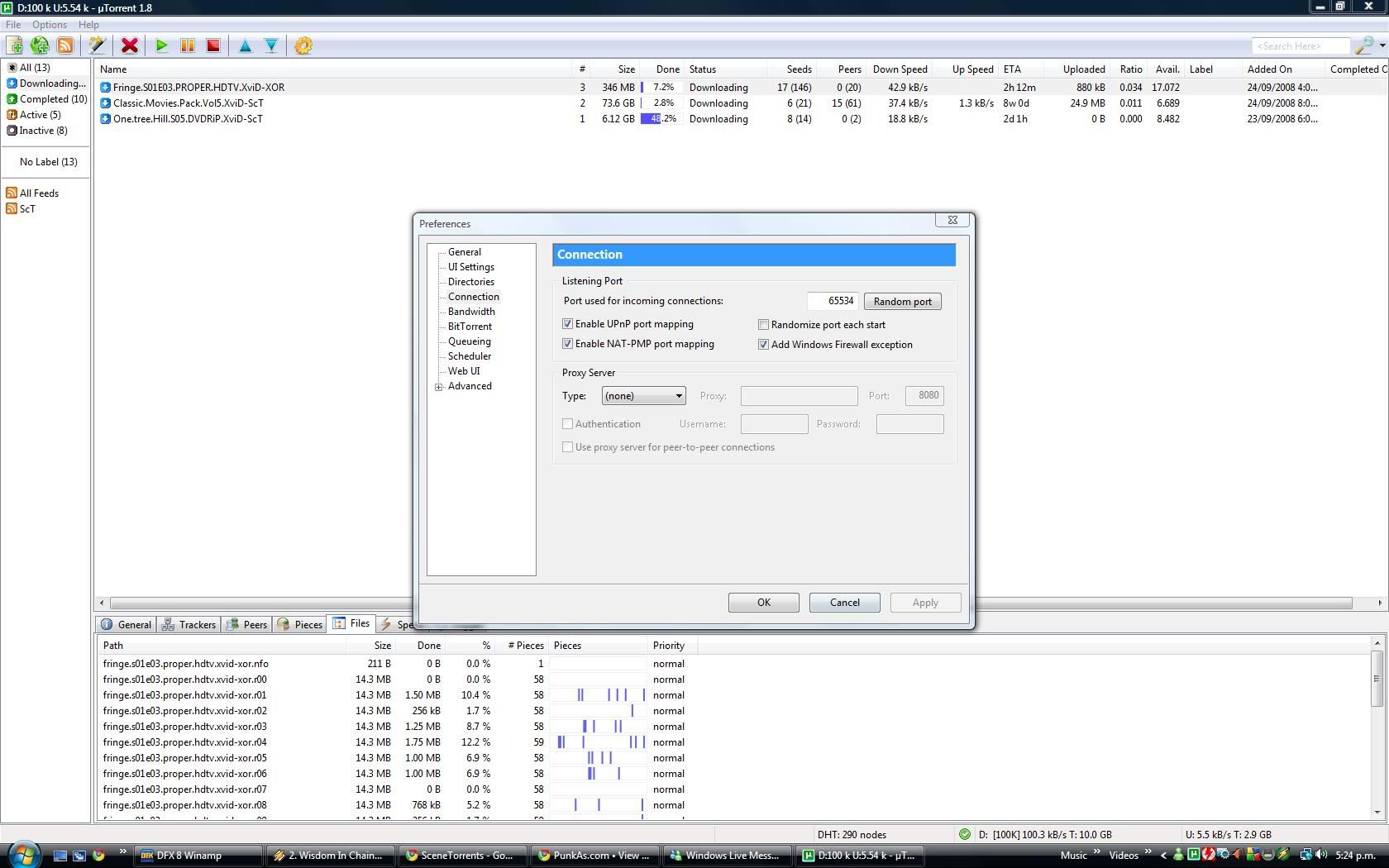The height and width of the screenshot is (868, 1389).
Task: Expand the Advanced preferences tree node
Action: 439,387
